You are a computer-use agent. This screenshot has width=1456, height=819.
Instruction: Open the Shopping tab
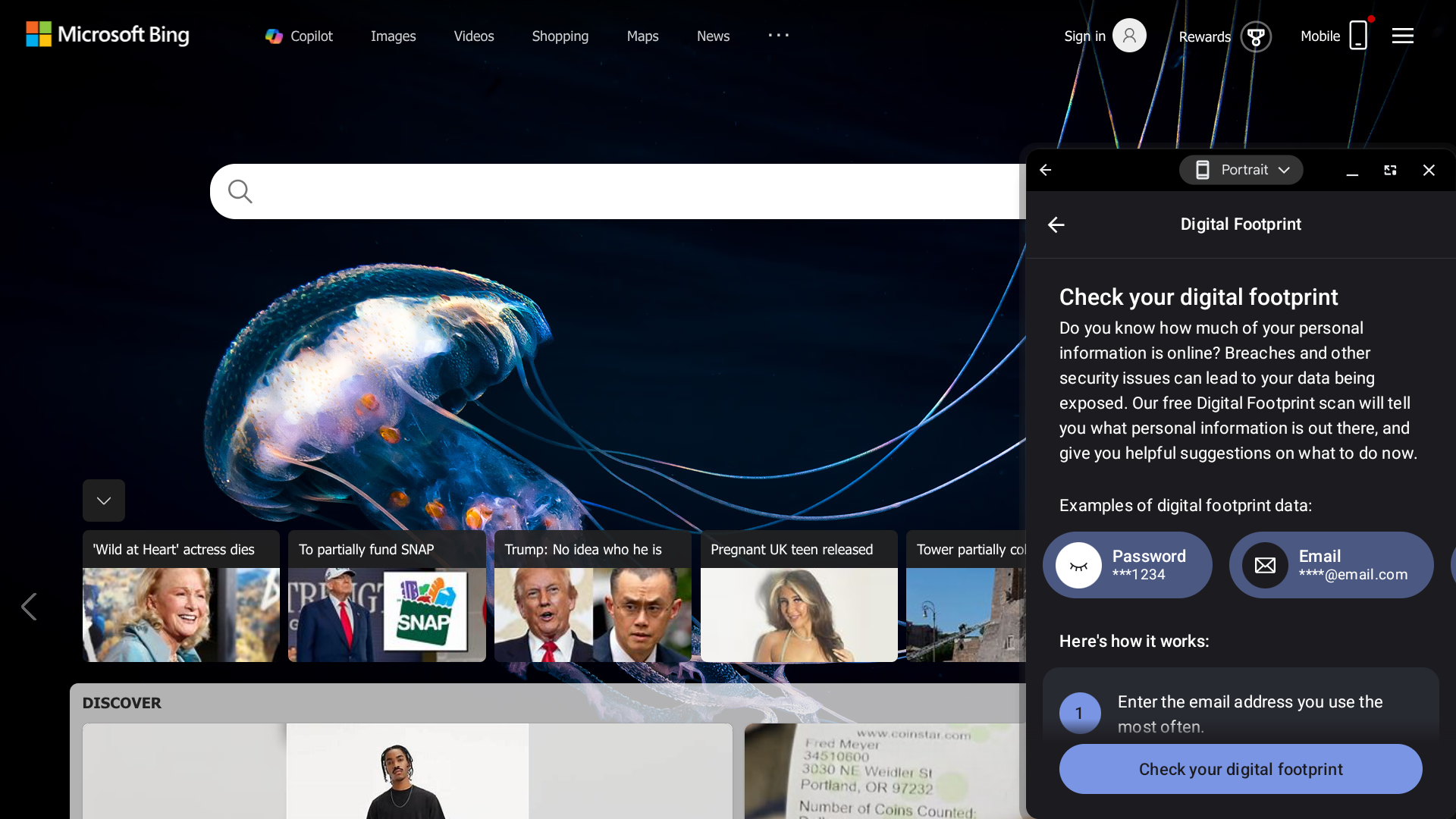click(x=560, y=36)
